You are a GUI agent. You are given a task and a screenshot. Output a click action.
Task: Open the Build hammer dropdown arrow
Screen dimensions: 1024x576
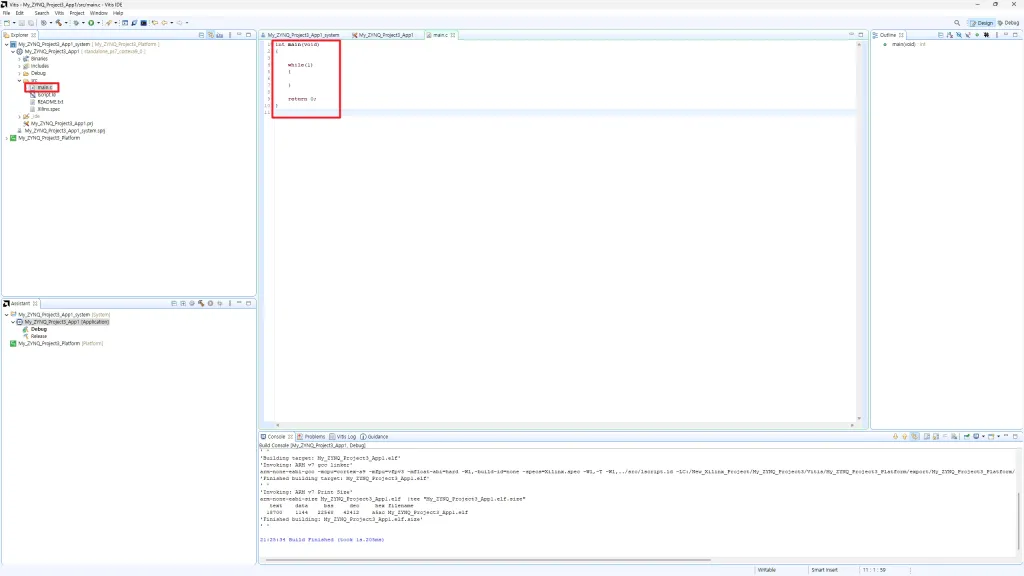coord(66,23)
